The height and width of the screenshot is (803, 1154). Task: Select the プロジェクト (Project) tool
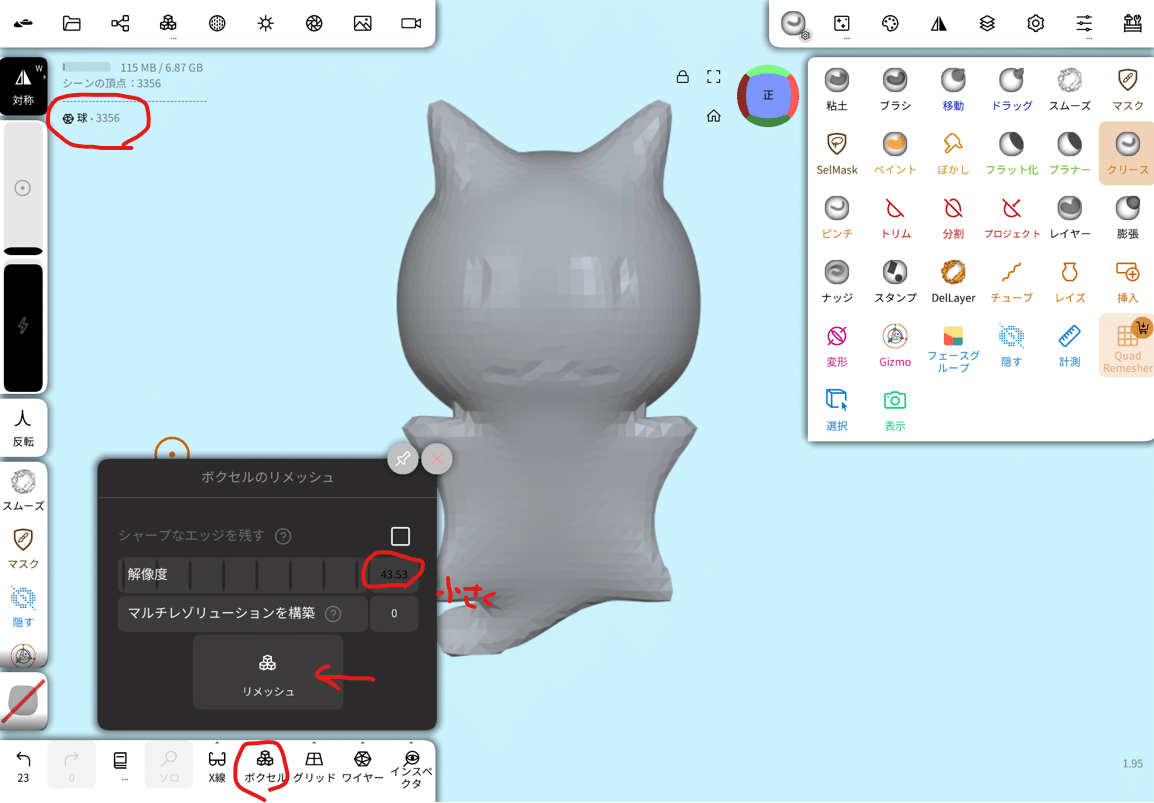1011,218
